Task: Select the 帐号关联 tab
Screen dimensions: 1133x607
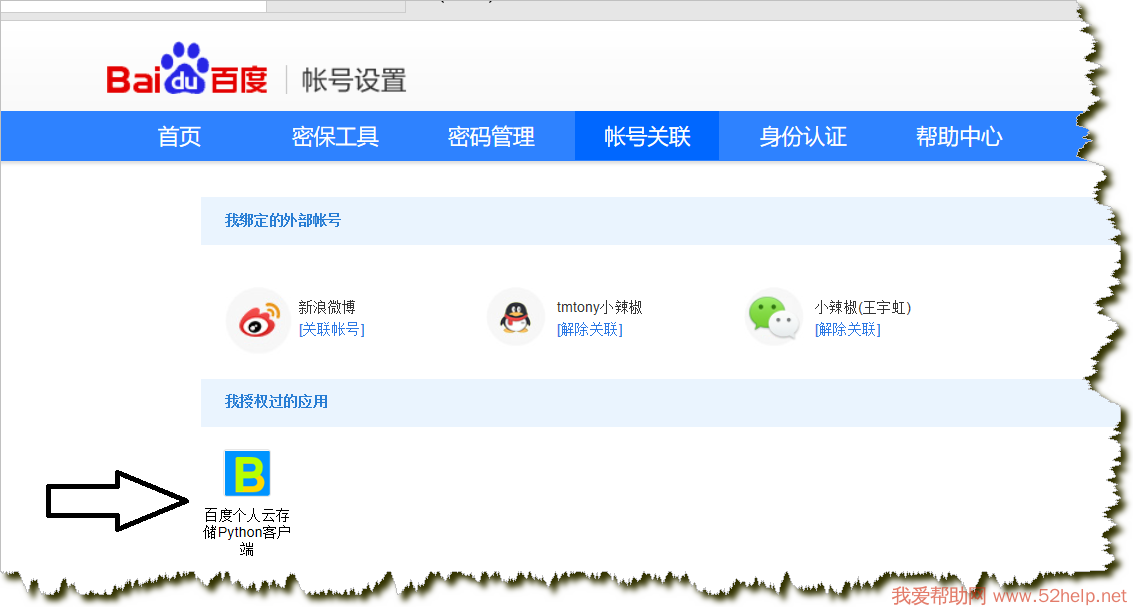Action: point(647,137)
